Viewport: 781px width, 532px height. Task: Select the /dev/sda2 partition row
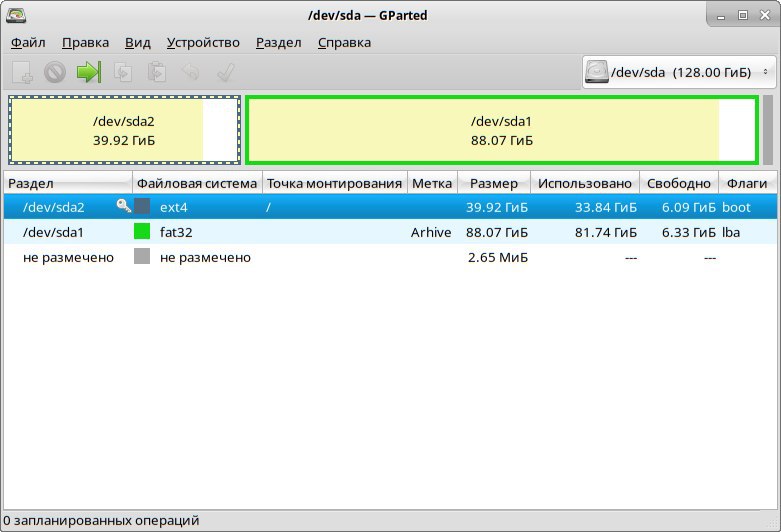[x=390, y=207]
